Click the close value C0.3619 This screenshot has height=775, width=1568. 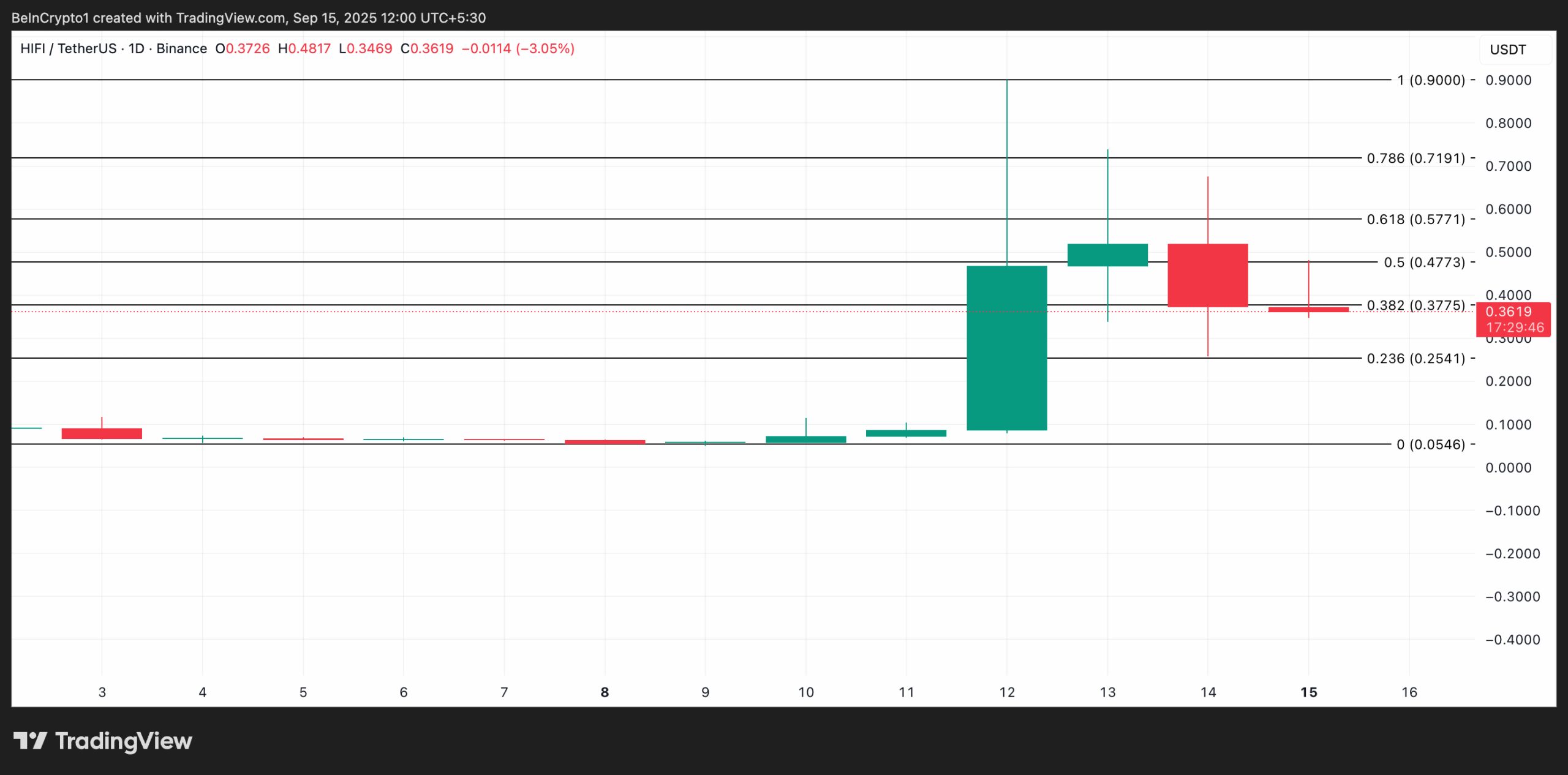(427, 48)
